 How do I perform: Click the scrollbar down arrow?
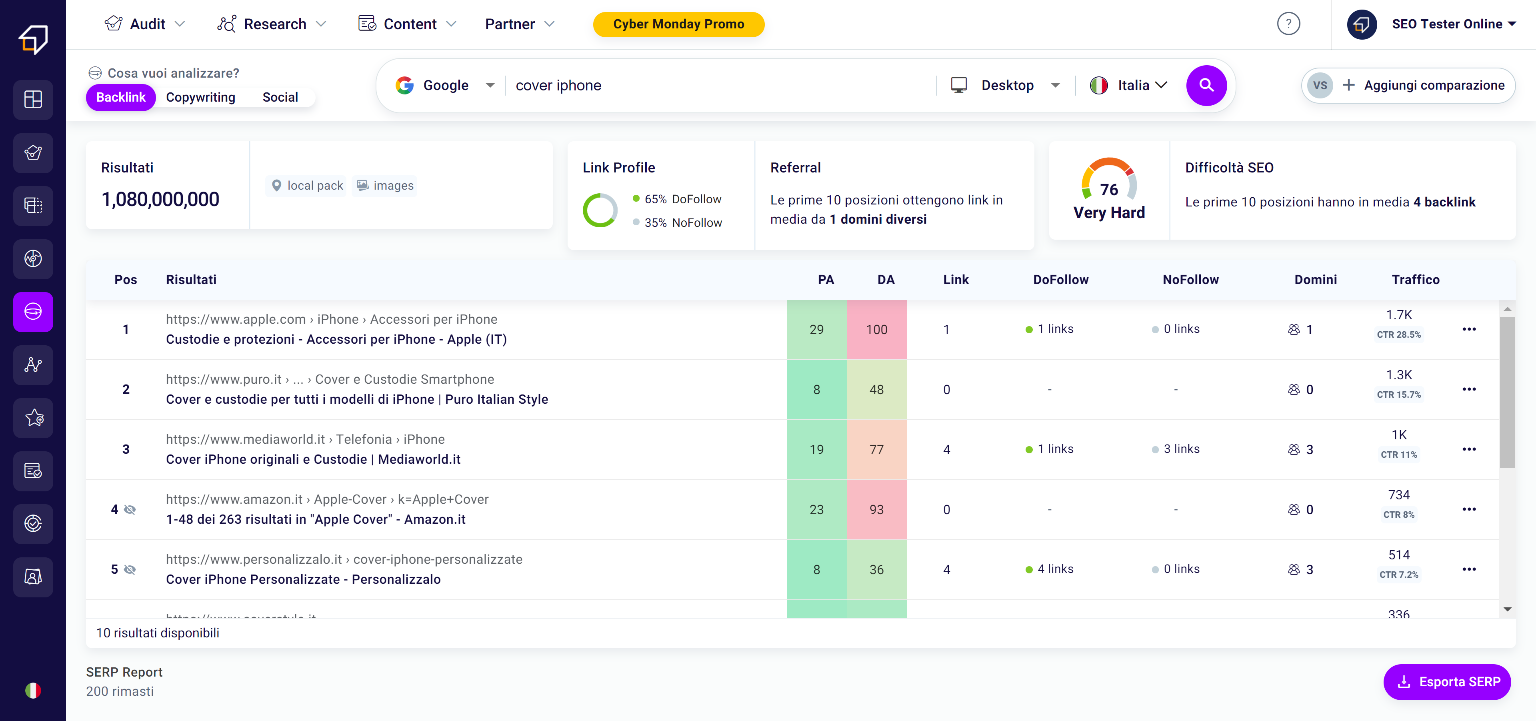[x=1508, y=609]
